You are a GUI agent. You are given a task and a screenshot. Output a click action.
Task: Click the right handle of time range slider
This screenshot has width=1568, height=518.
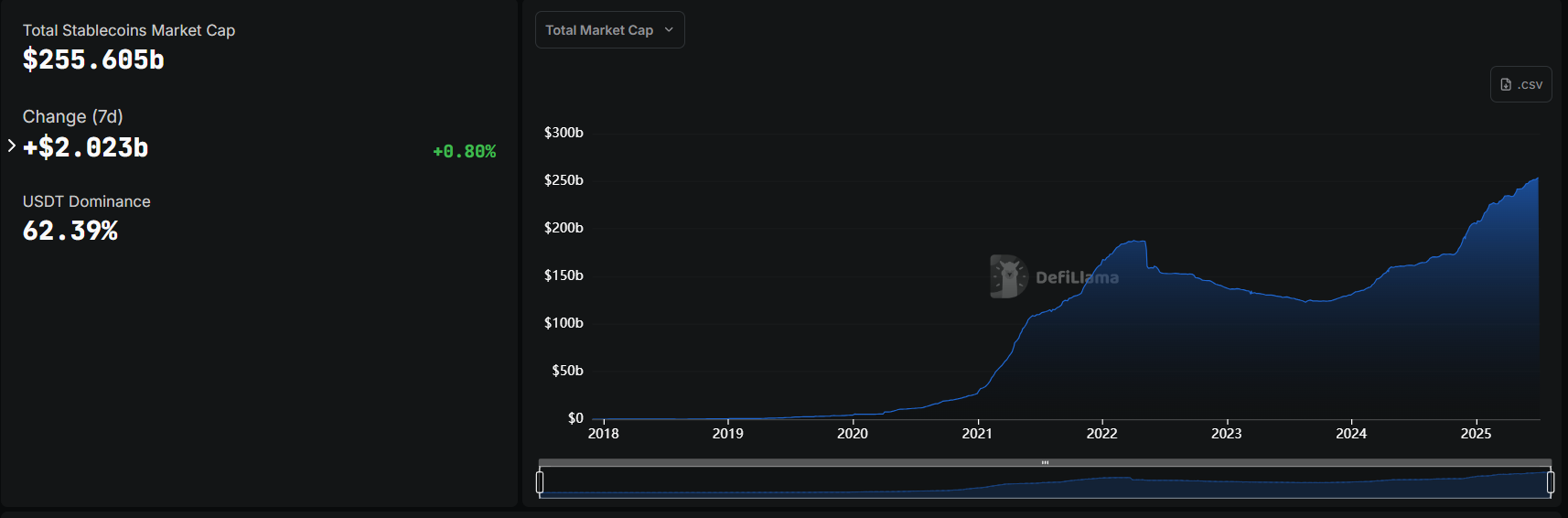click(x=1550, y=481)
